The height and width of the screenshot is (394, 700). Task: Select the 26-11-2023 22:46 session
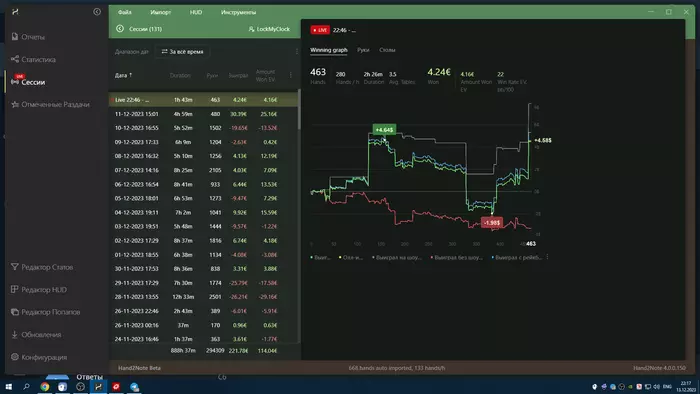pyautogui.click(x=203, y=311)
